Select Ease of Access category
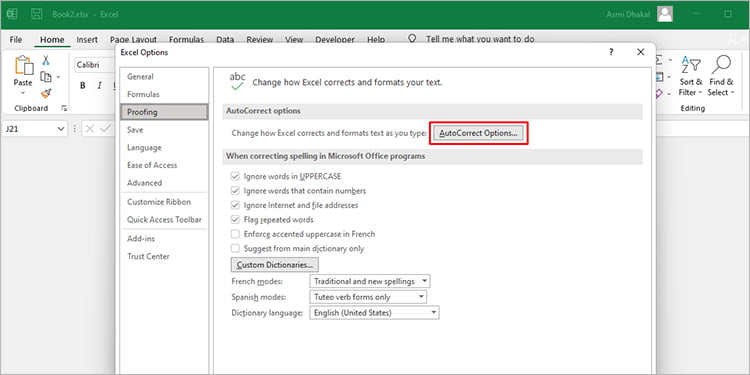The image size is (750, 375). click(164, 165)
